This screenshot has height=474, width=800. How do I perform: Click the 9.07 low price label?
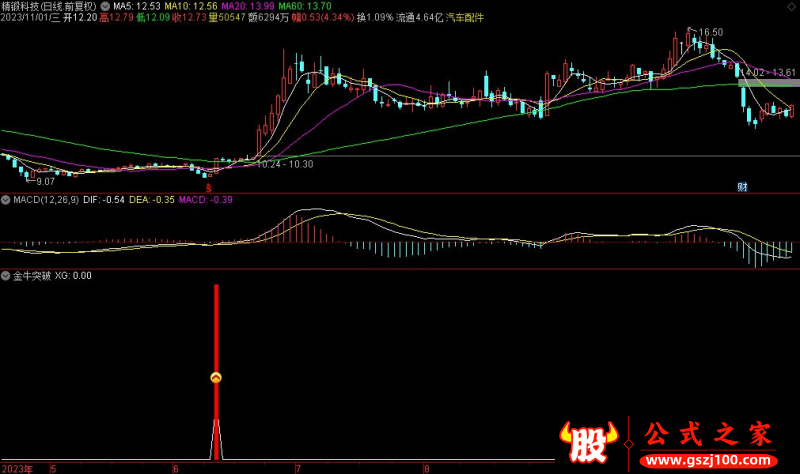[x=45, y=182]
